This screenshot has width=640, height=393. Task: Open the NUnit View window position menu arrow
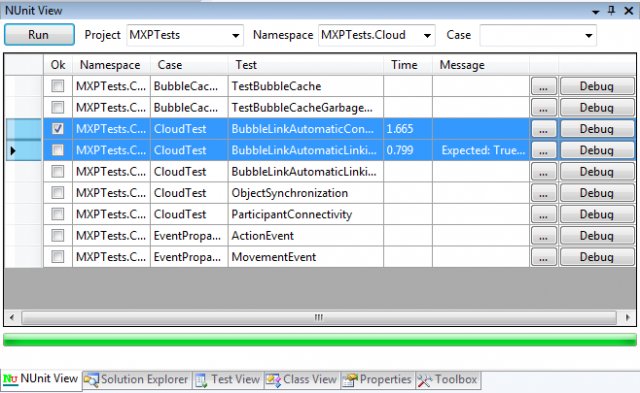click(596, 11)
